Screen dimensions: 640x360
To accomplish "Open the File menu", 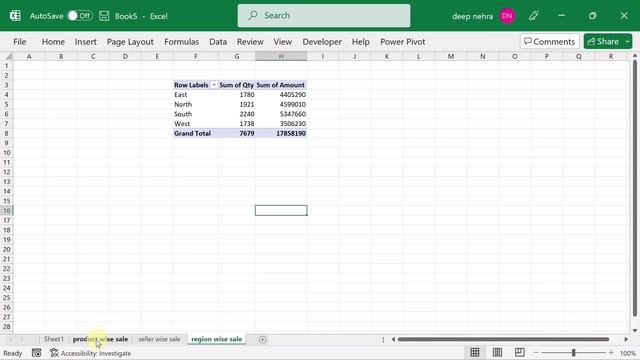I will (x=20, y=42).
